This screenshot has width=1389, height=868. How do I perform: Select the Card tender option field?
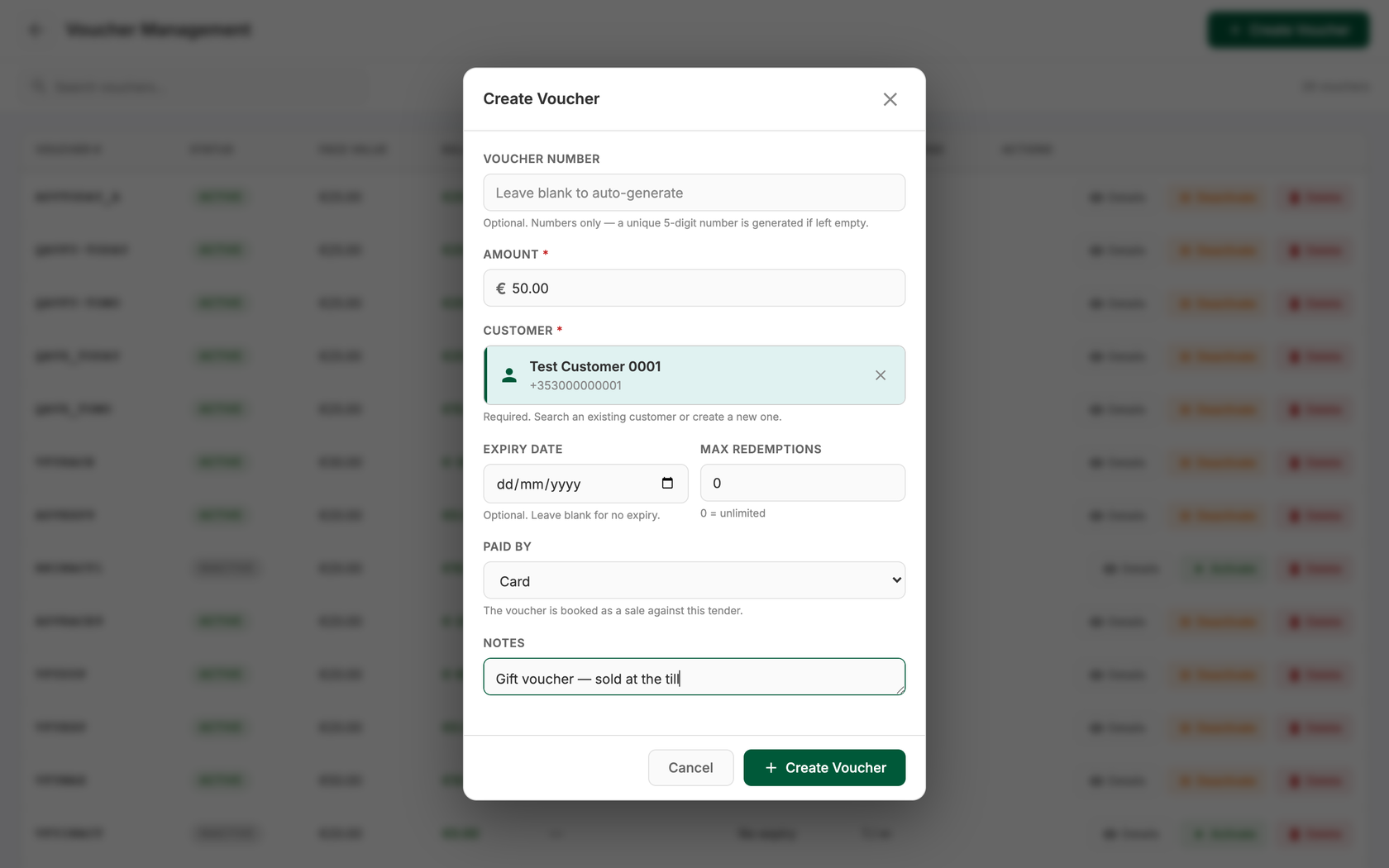[x=694, y=580]
